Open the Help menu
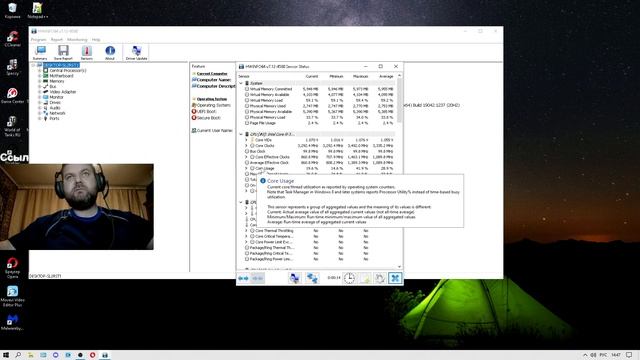 (x=96, y=40)
